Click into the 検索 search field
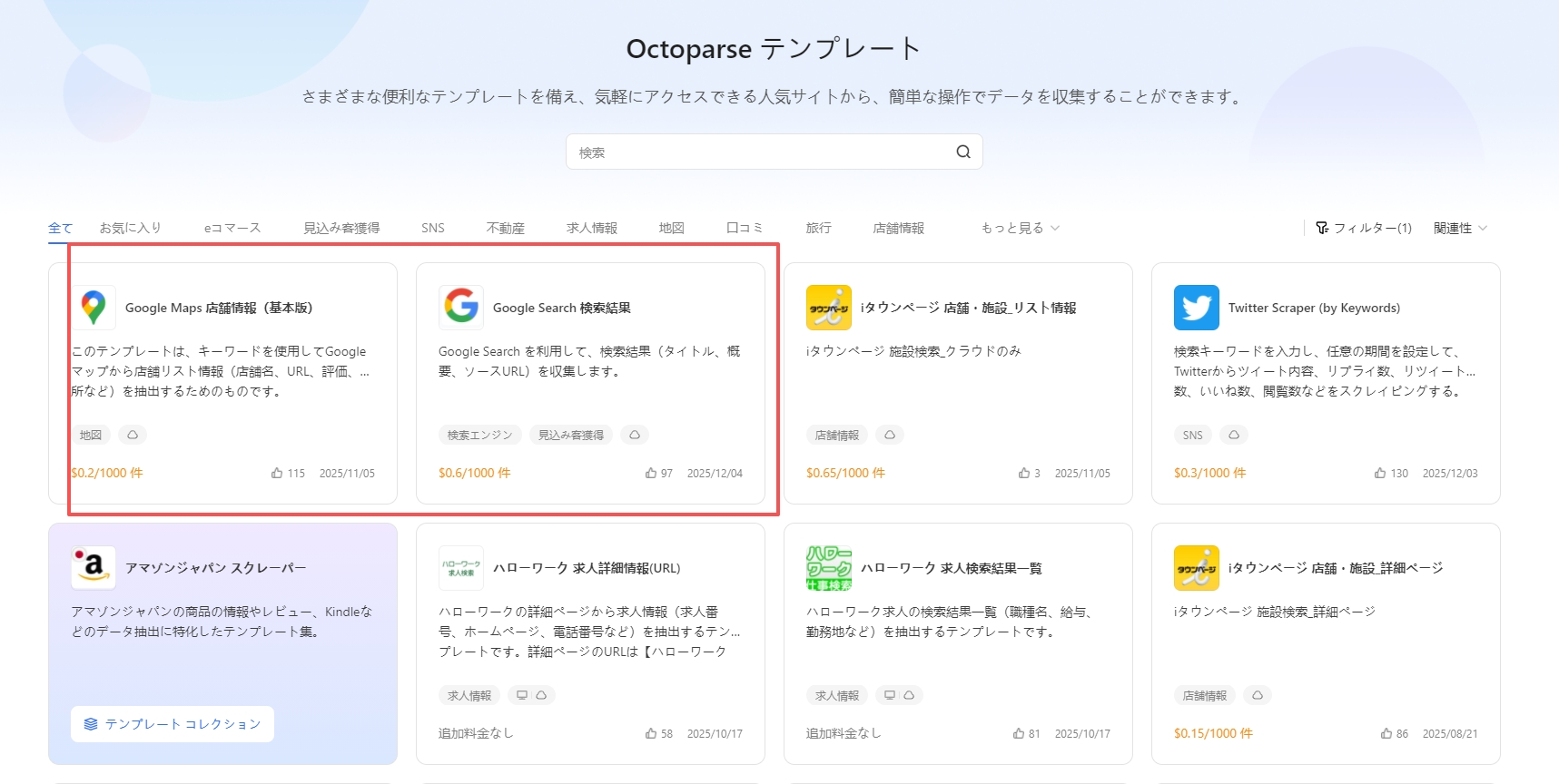1559x784 pixels. (763, 152)
